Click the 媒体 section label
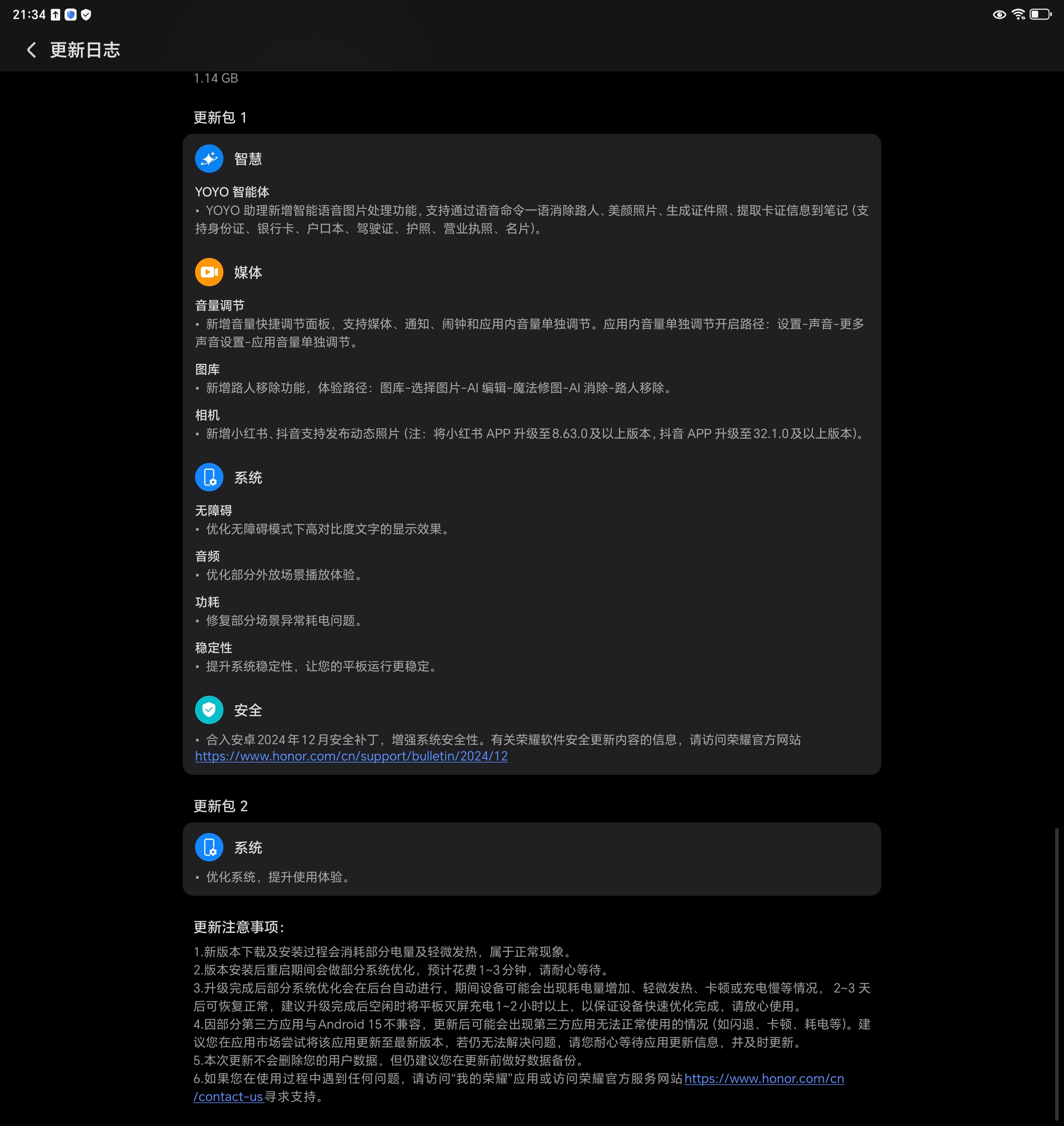 click(x=248, y=272)
